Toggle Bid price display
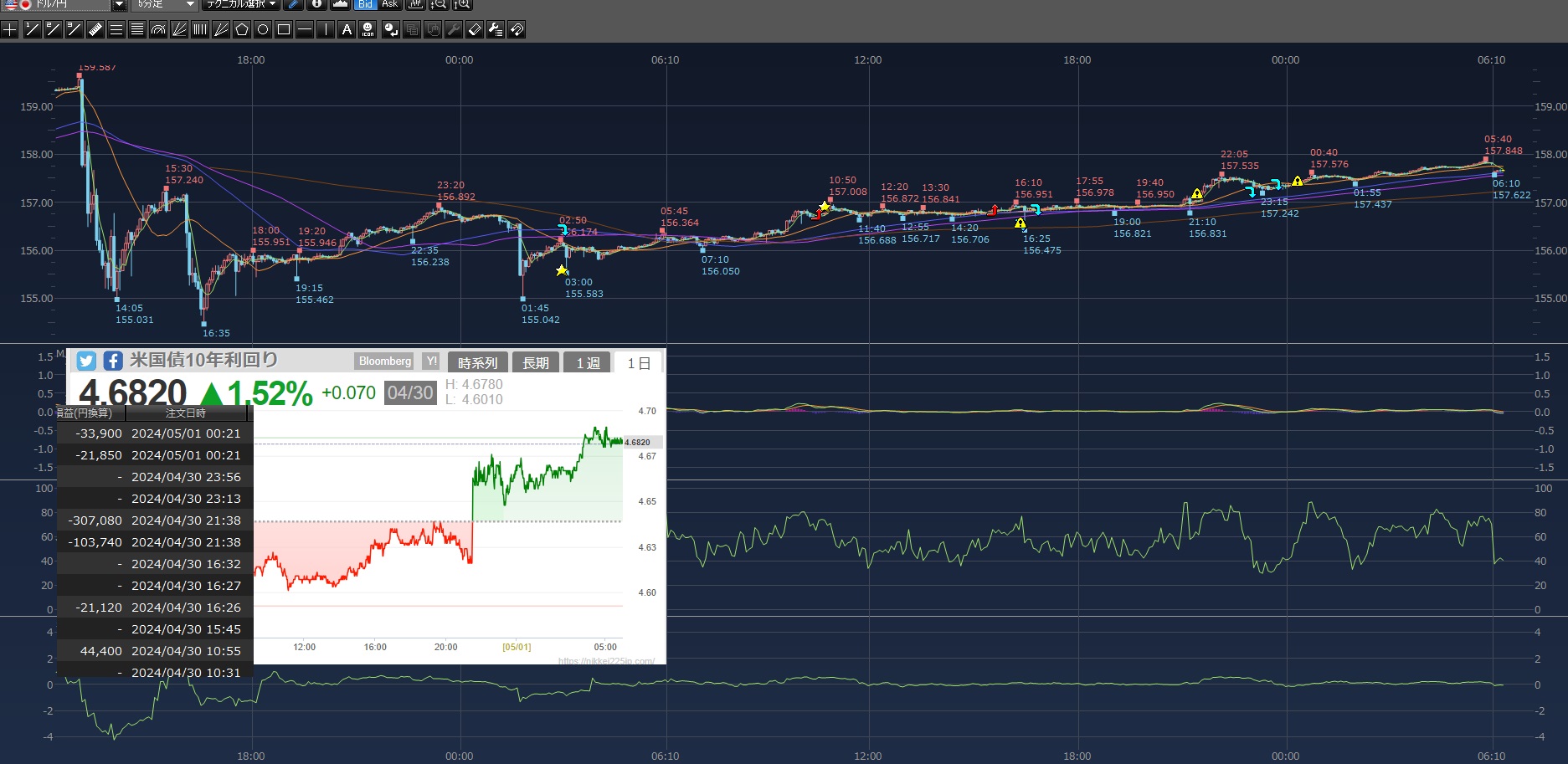 [x=365, y=4]
